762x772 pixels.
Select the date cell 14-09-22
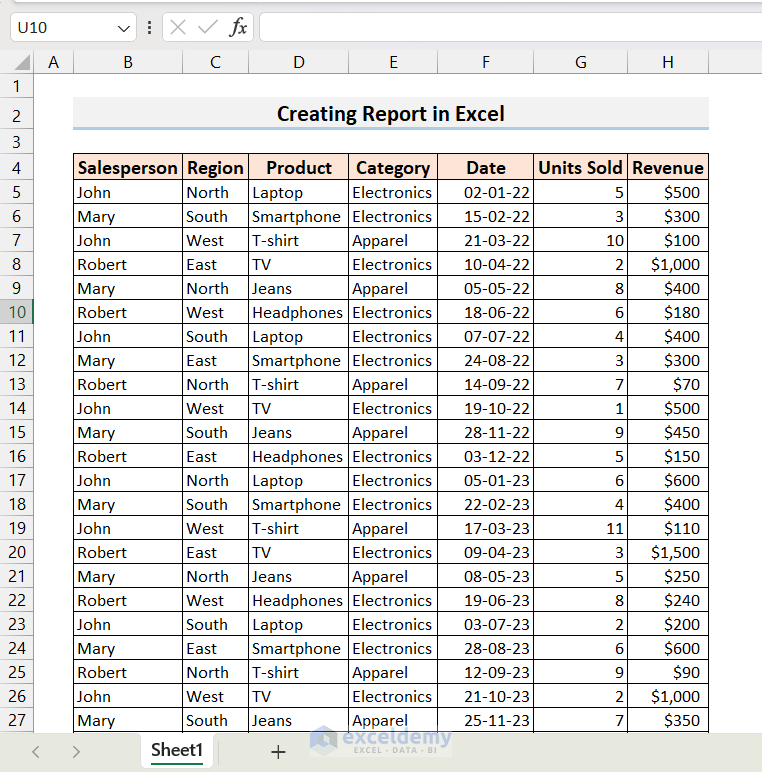pyautogui.click(x=486, y=384)
